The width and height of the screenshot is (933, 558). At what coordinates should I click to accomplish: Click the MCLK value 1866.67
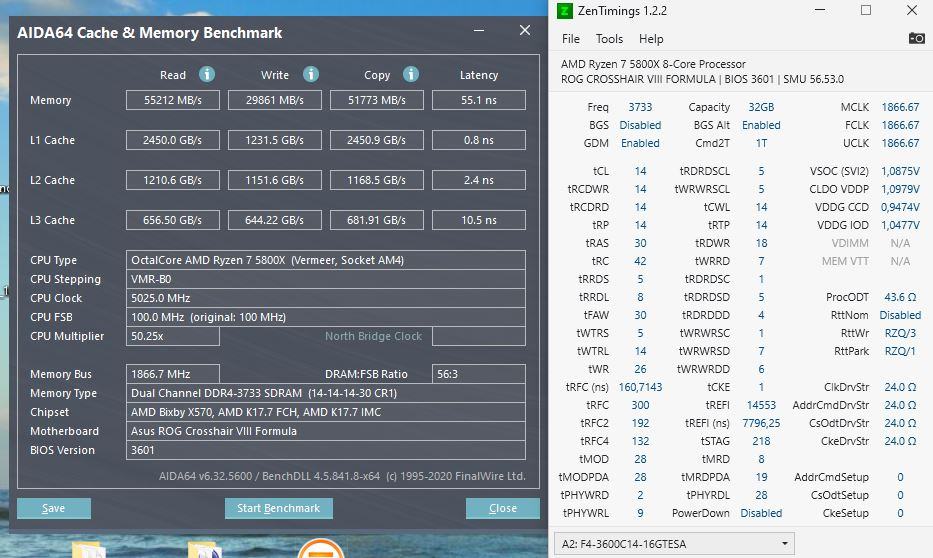900,107
